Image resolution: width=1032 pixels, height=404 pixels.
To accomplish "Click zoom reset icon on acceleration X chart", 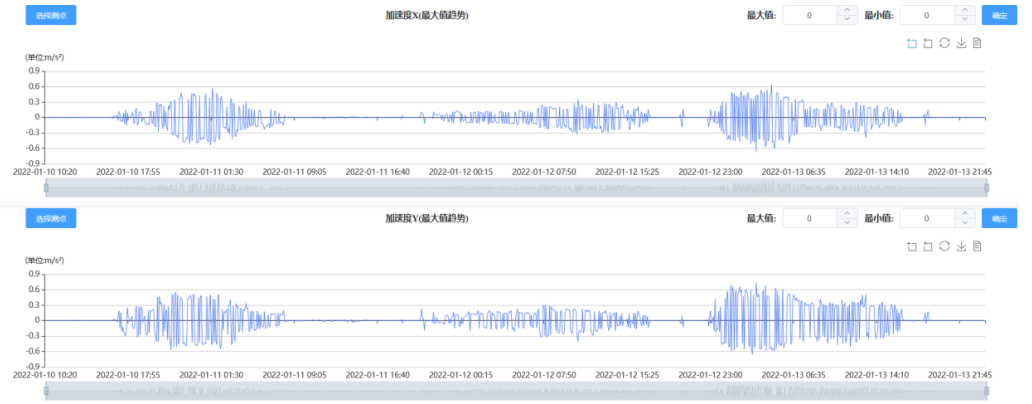I will pyautogui.click(x=927, y=43).
